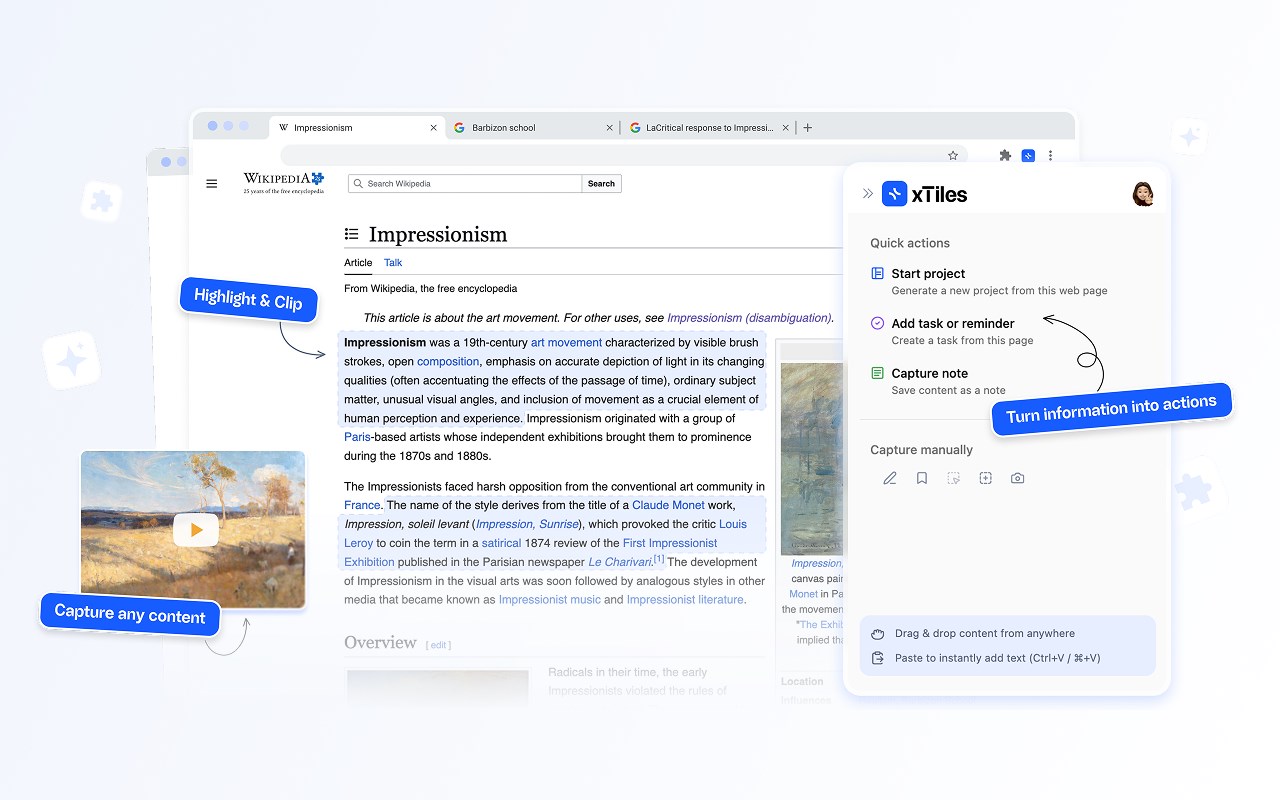The image size is (1280, 800).
Task: Click the edit link beside Overview
Action: pos(439,645)
